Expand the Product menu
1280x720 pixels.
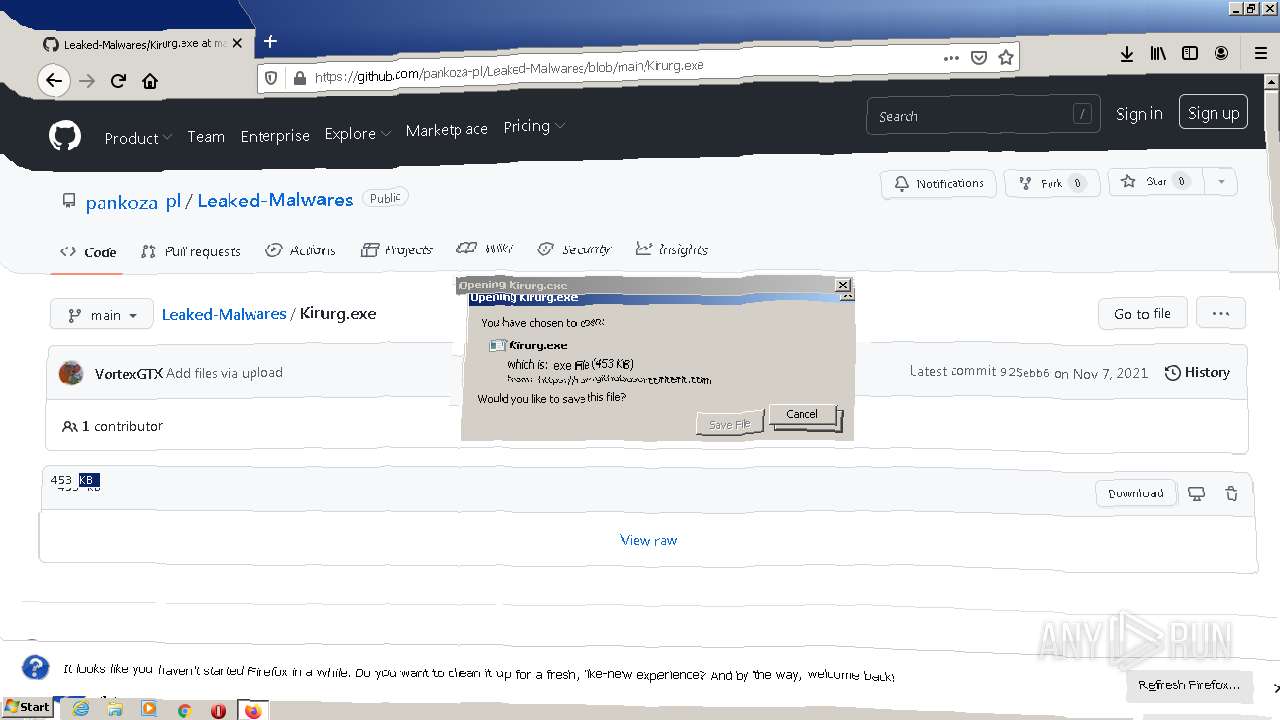pyautogui.click(x=138, y=138)
